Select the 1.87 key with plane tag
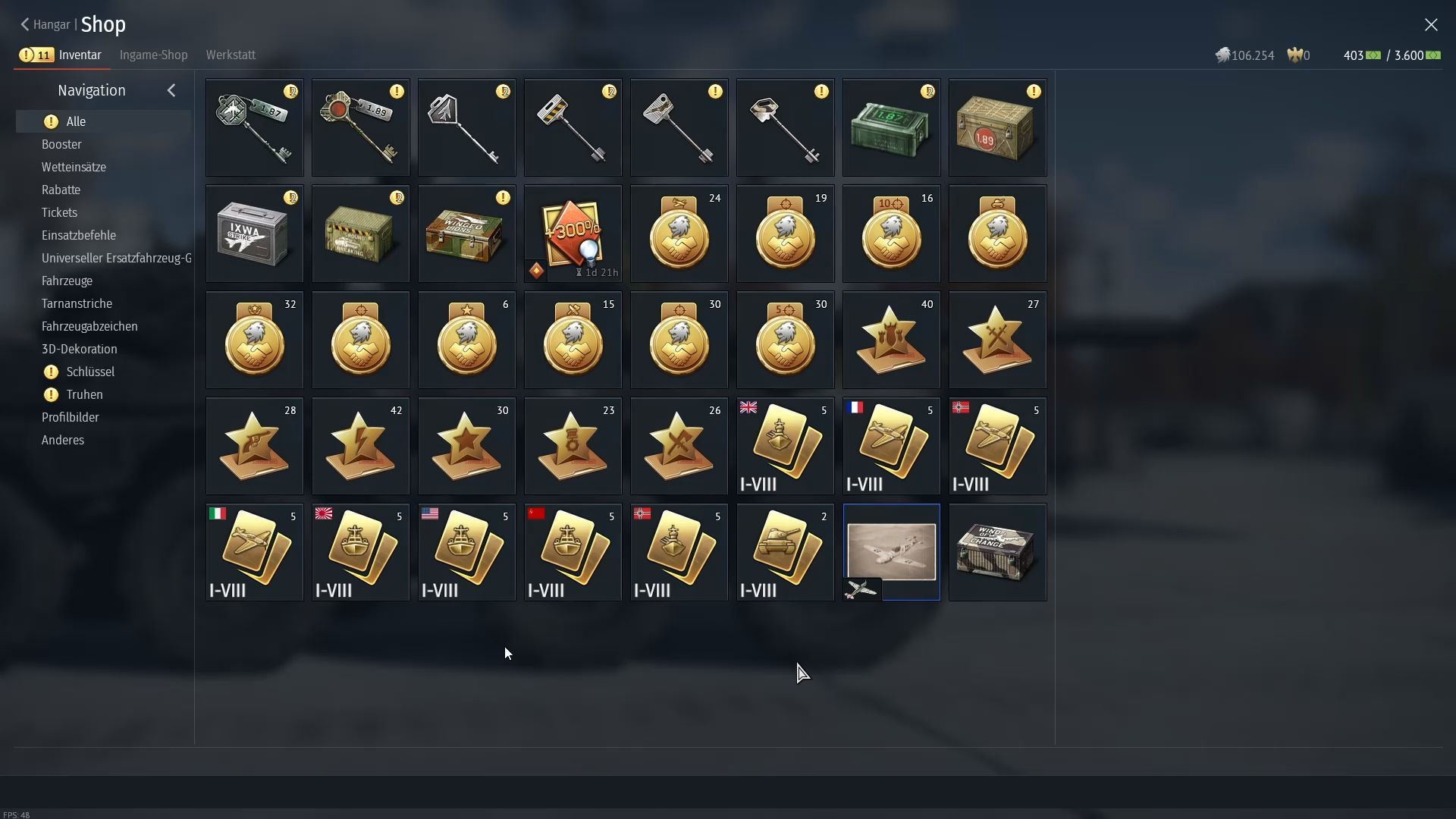This screenshot has width=1456, height=819. [254, 127]
